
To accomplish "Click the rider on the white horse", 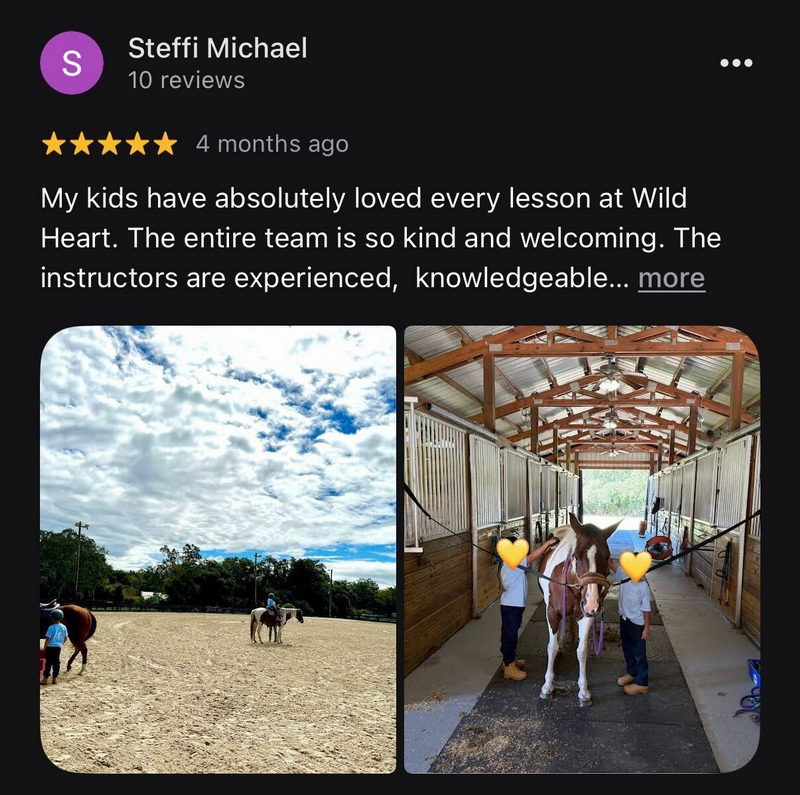I will click(x=272, y=605).
